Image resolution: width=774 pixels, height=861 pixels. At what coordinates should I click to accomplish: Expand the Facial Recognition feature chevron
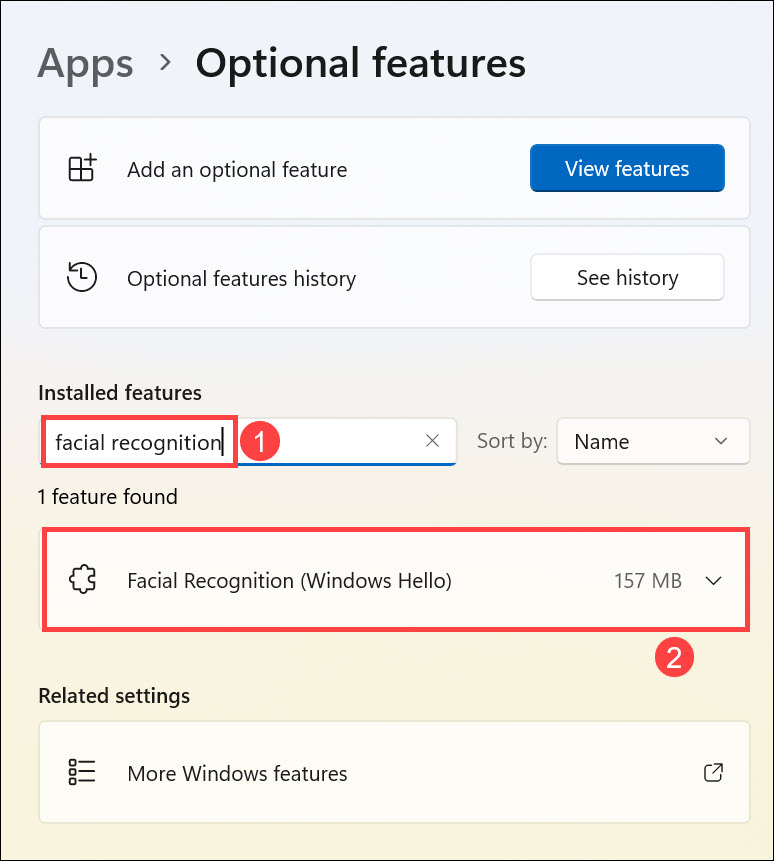(713, 580)
